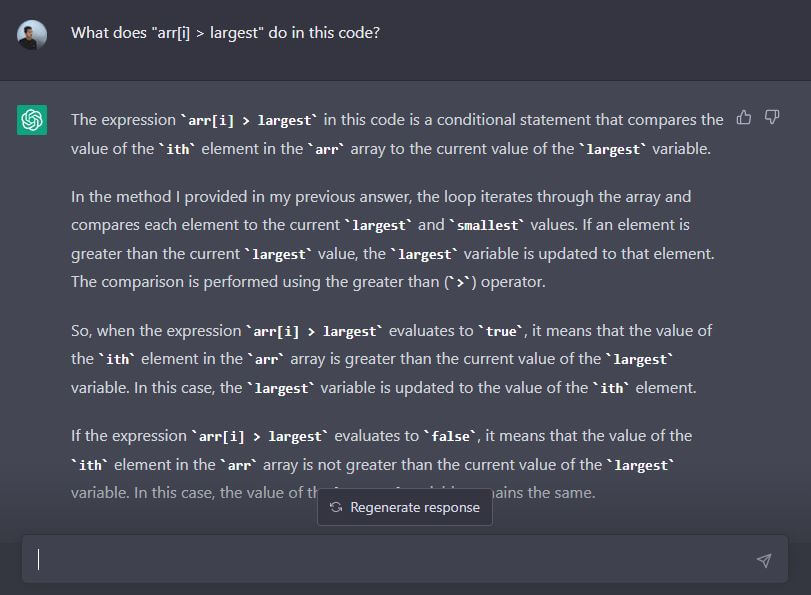Screen dimensions: 811x595
Task: Click the user profile avatar photo
Action: pos(32,35)
